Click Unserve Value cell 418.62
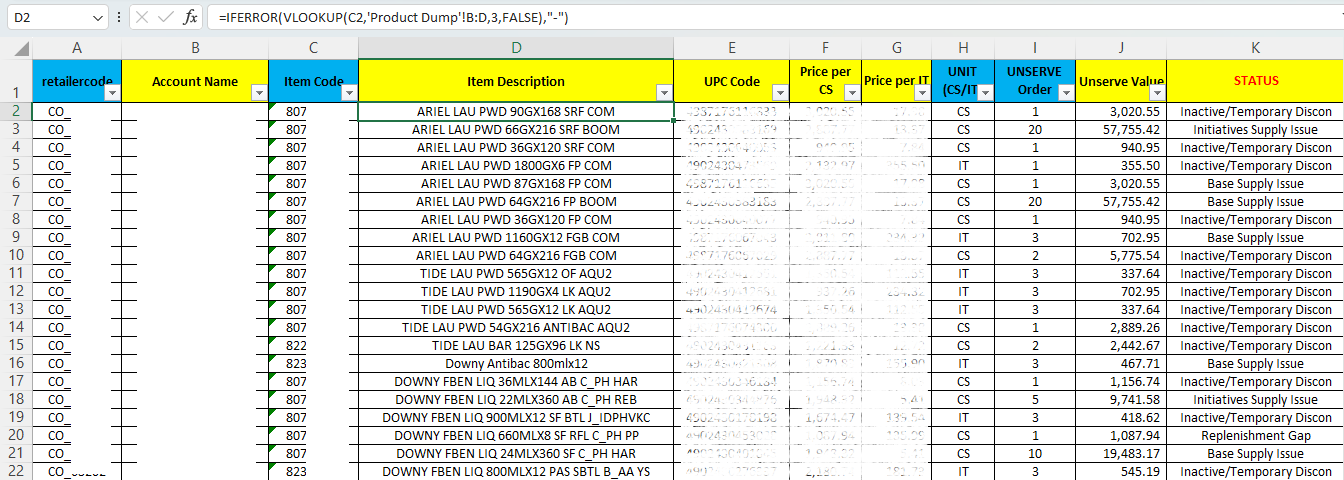The image size is (1344, 480). (x=1121, y=417)
